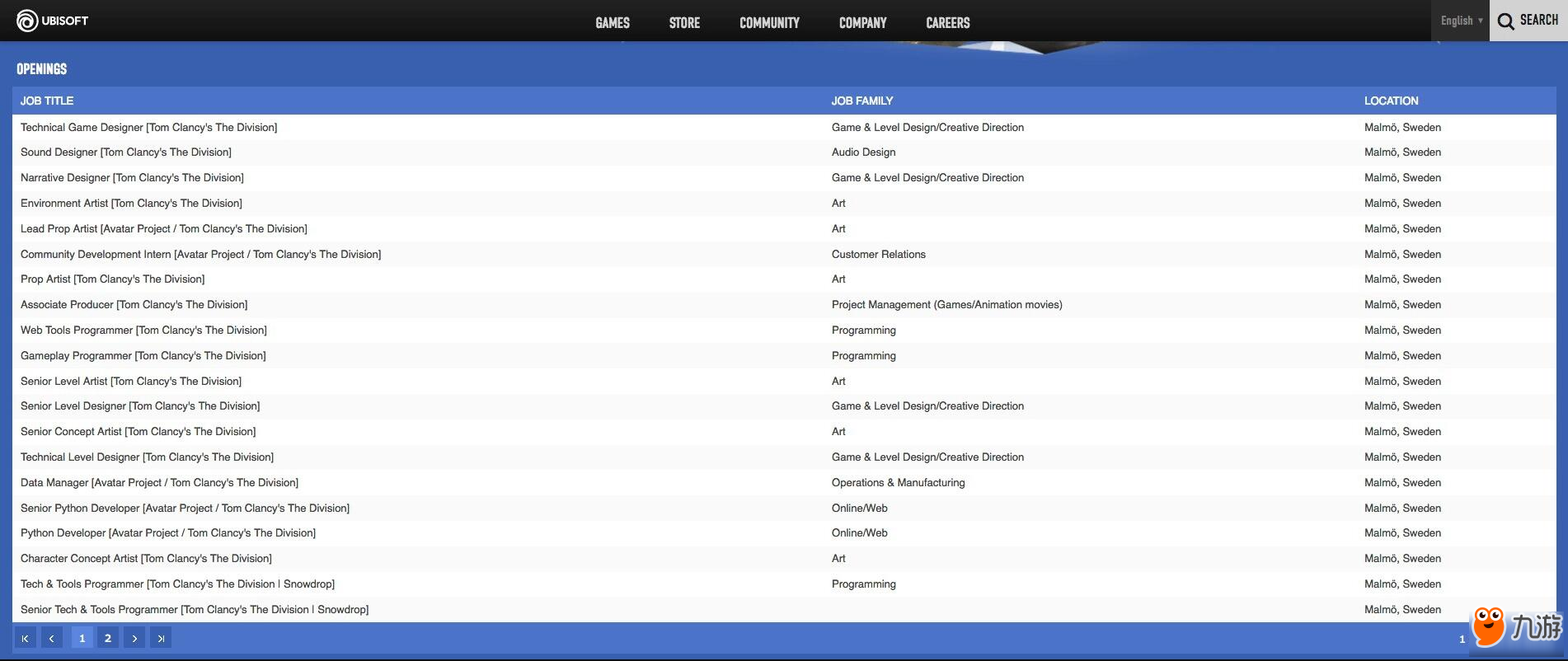
Task: Open Technical Level Designer job listing
Action: 148,457
